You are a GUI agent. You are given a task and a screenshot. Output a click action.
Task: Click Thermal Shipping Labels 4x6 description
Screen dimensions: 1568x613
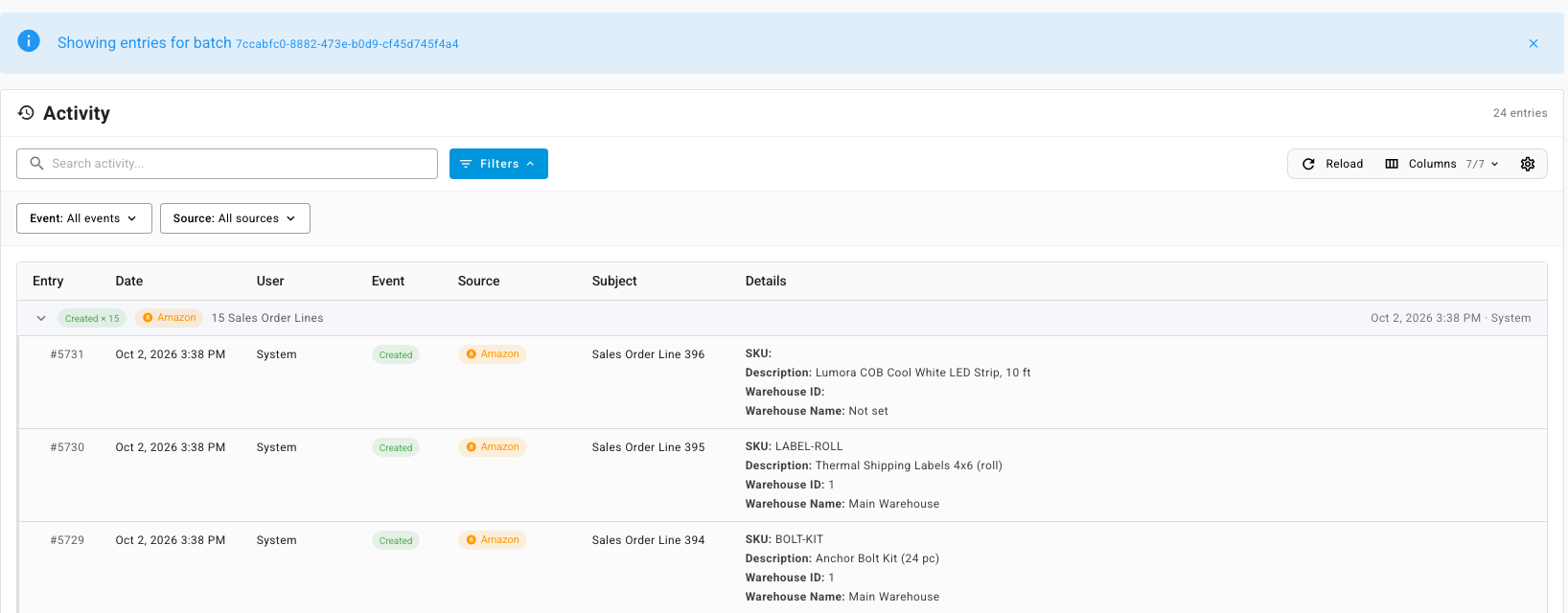[909, 465]
